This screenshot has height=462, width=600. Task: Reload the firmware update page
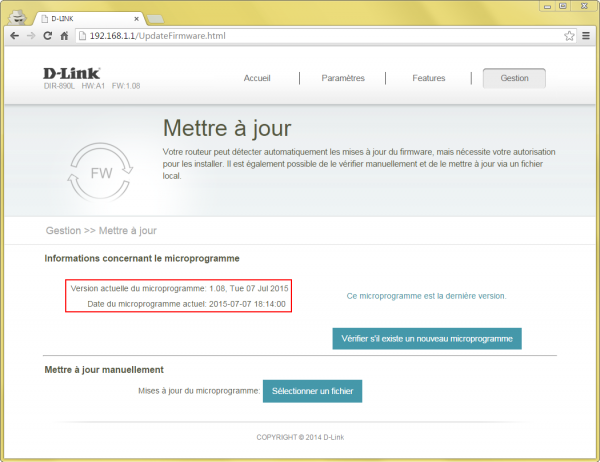48,35
